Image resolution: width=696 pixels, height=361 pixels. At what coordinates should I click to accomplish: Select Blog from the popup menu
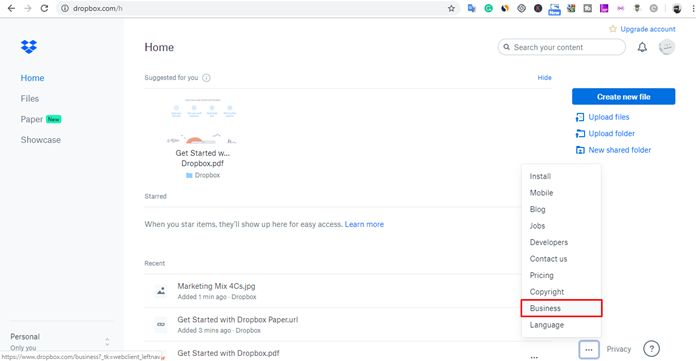point(538,209)
